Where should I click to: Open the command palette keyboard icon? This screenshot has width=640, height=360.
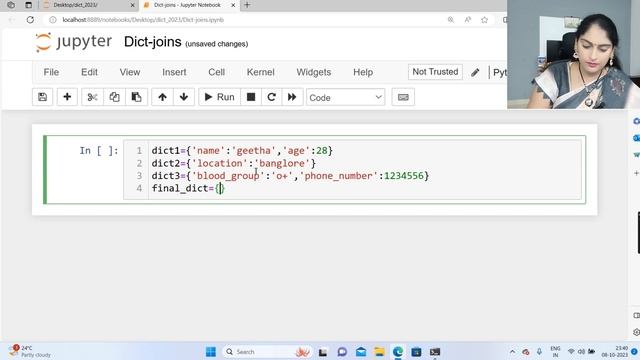(403, 97)
